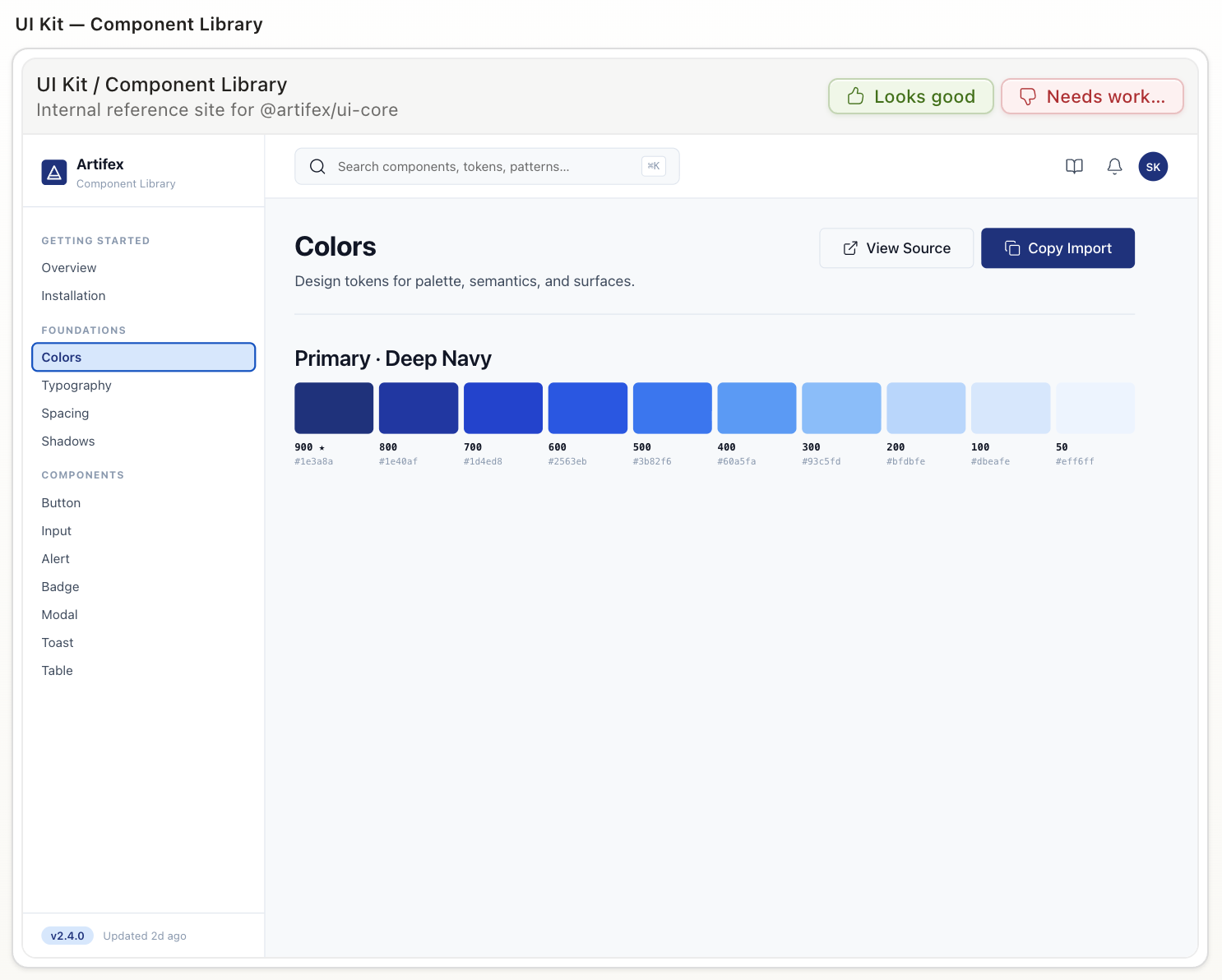Click the hex value #1e40af
Image resolution: width=1222 pixels, height=980 pixels.
coord(399,461)
